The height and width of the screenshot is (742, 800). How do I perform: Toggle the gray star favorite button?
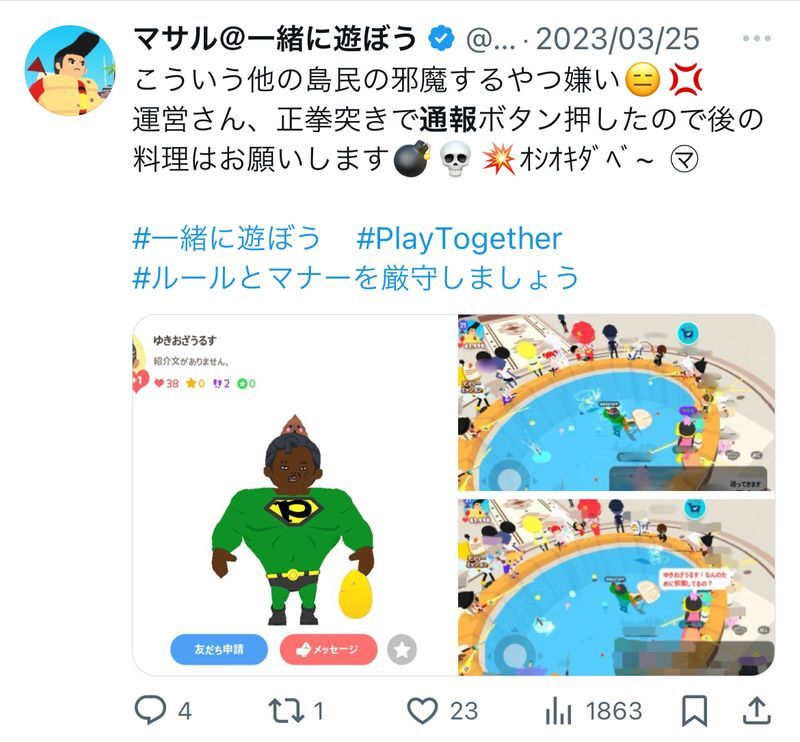[402, 650]
